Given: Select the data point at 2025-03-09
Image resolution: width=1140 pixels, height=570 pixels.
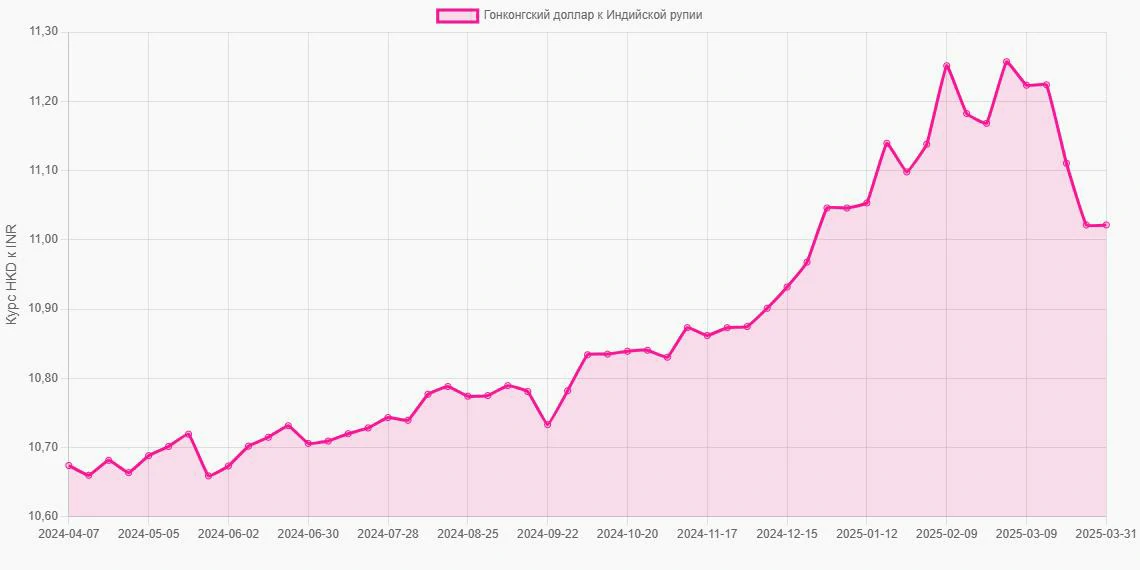Looking at the screenshot, I should pos(1026,85).
